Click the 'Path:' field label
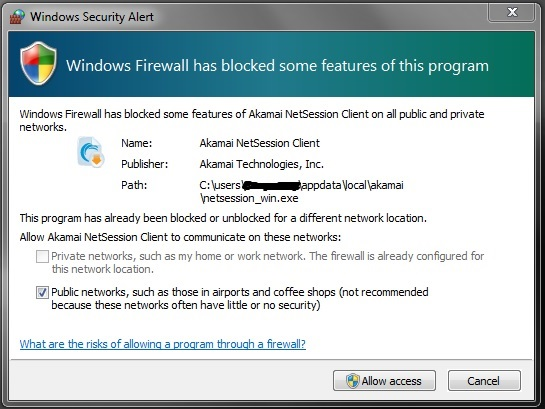The image size is (545, 409). (134, 185)
